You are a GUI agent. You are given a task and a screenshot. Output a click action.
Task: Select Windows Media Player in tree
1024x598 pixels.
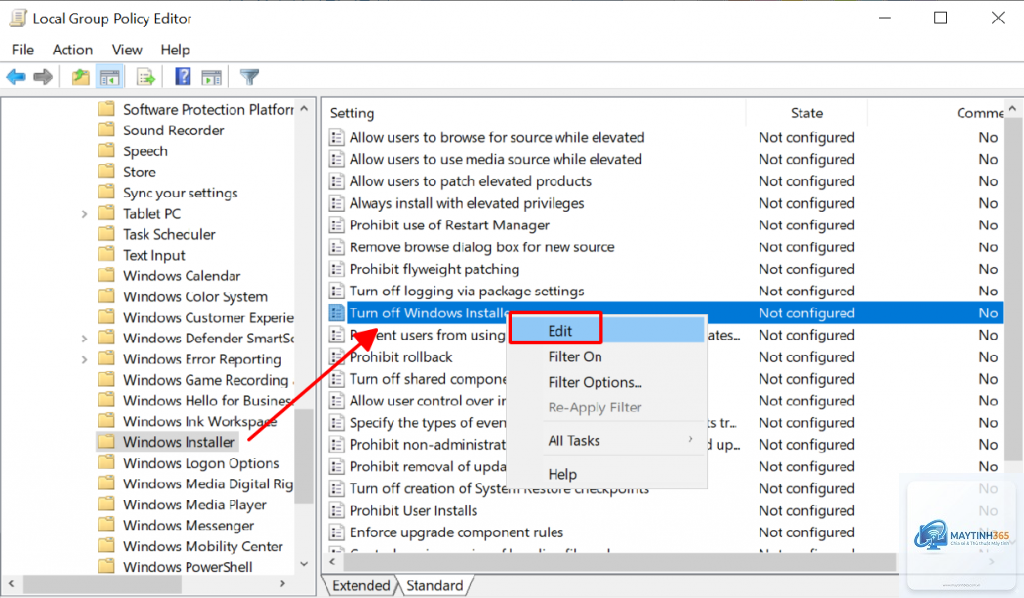(x=195, y=505)
